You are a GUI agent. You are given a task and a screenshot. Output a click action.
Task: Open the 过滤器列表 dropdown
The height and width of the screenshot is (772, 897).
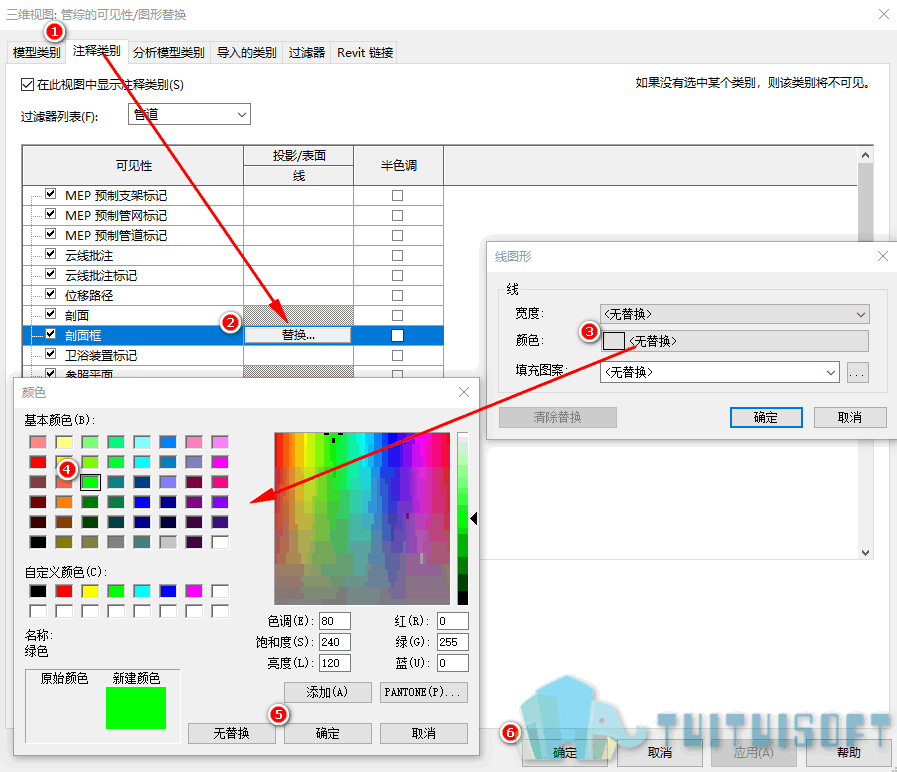point(189,114)
